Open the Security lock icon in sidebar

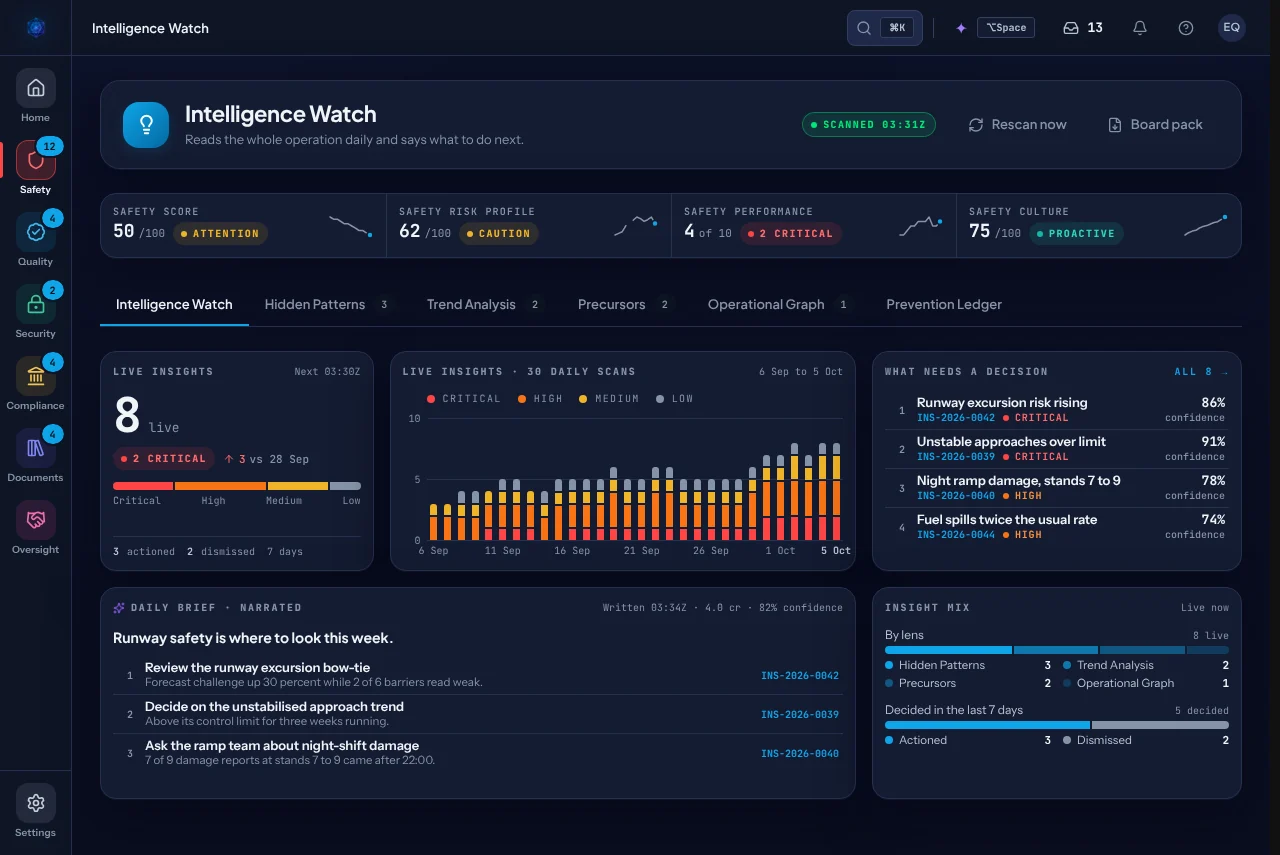pos(35,304)
